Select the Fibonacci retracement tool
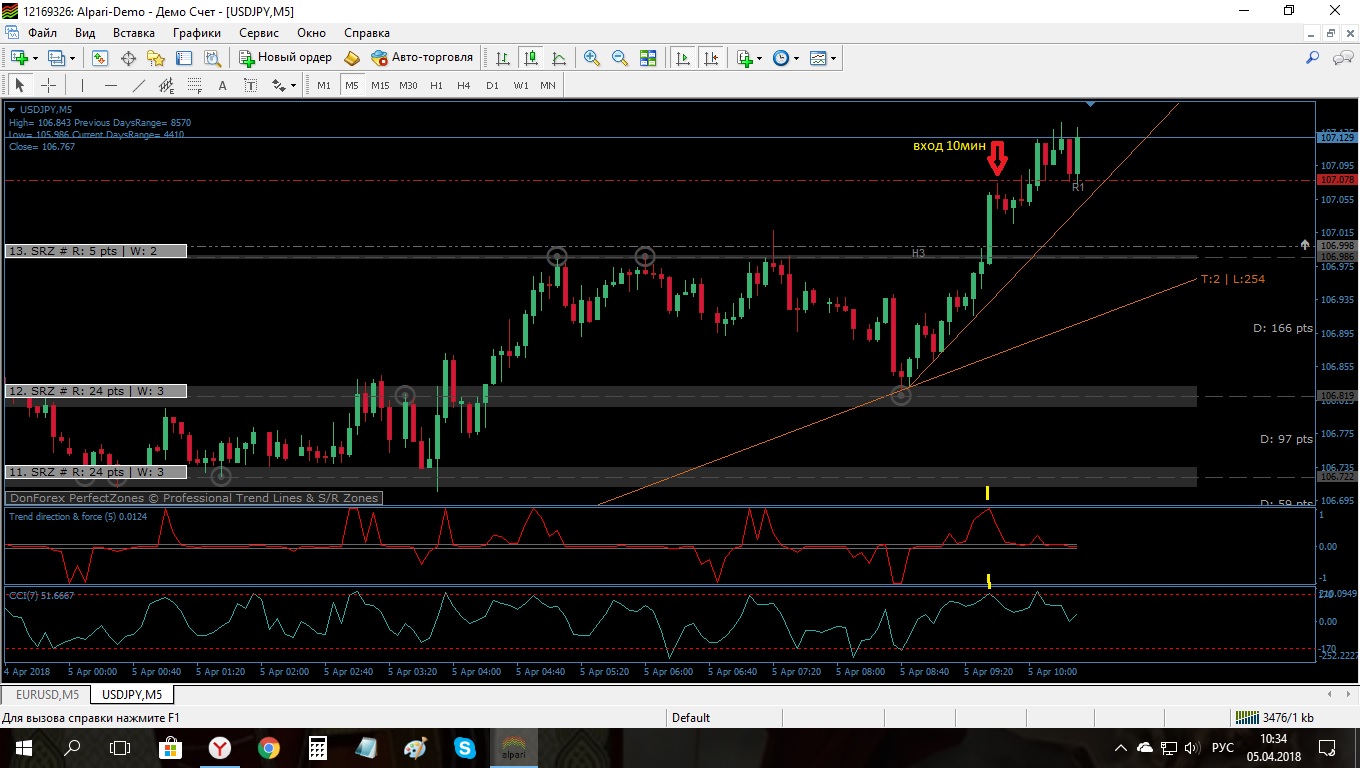Image resolution: width=1360 pixels, height=768 pixels. [x=195, y=85]
